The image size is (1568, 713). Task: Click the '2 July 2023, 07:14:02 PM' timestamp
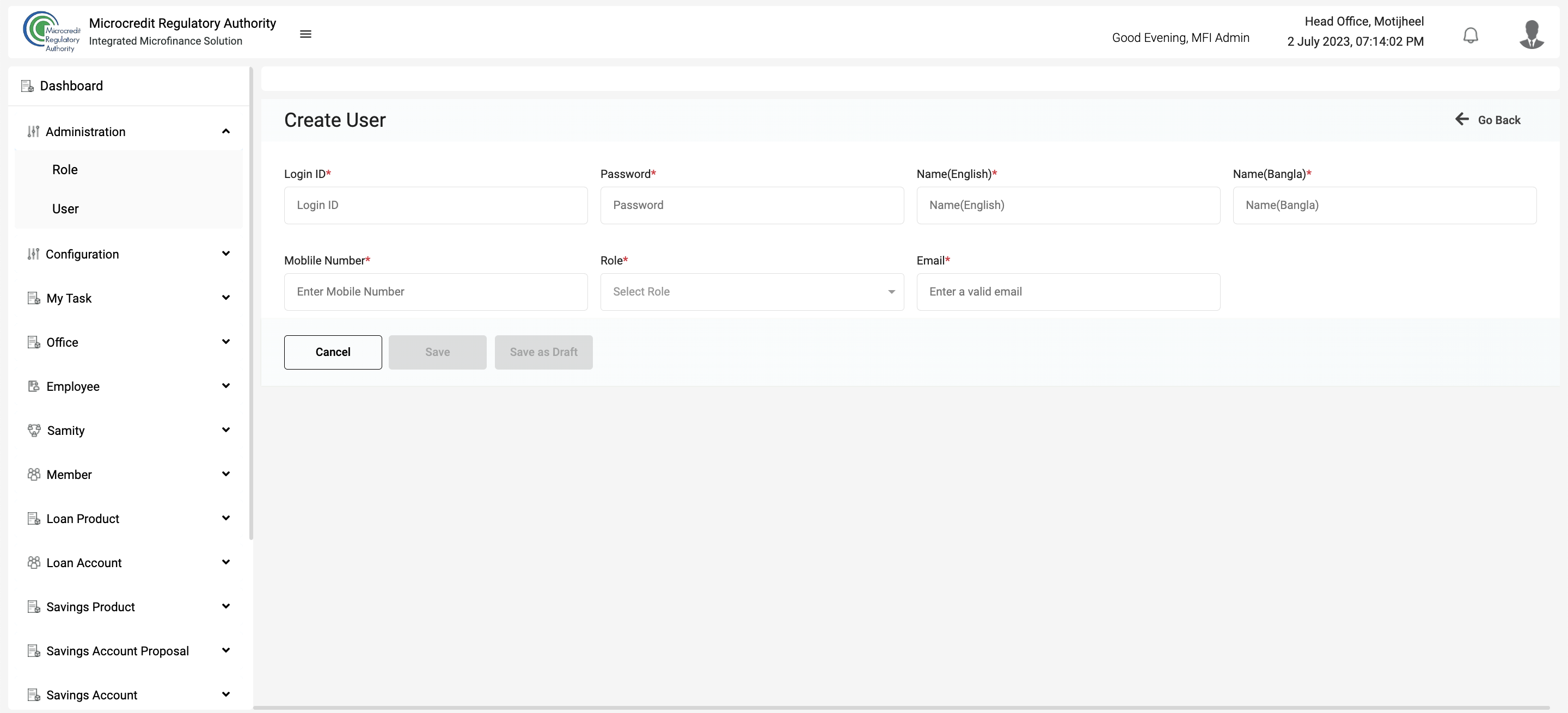click(1355, 41)
